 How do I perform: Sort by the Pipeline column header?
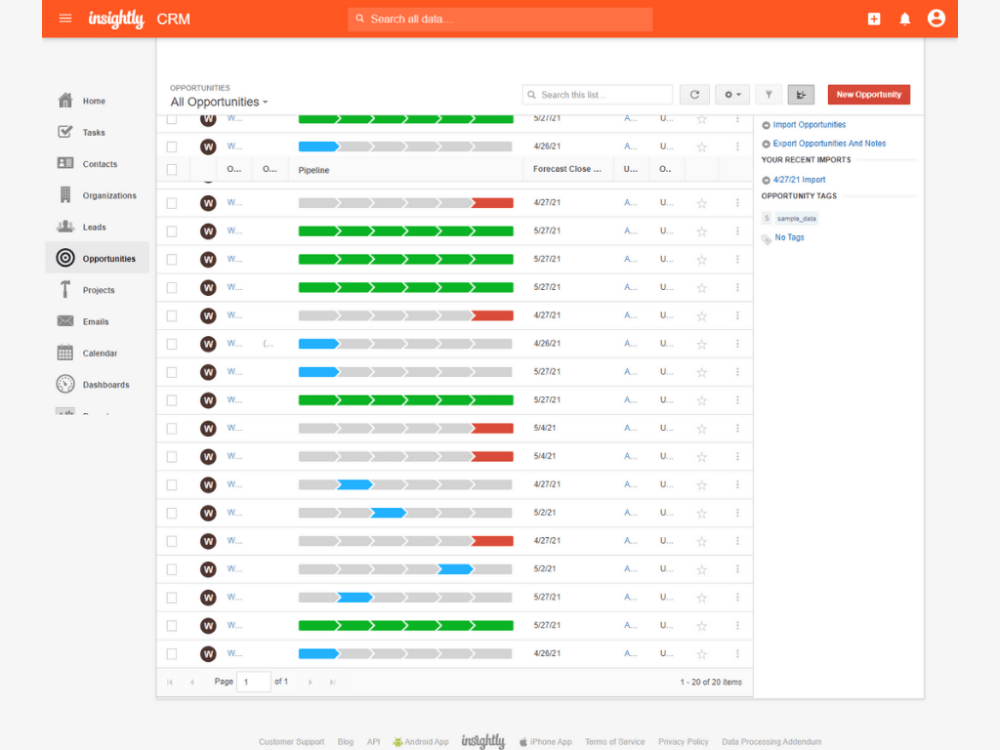pos(314,170)
